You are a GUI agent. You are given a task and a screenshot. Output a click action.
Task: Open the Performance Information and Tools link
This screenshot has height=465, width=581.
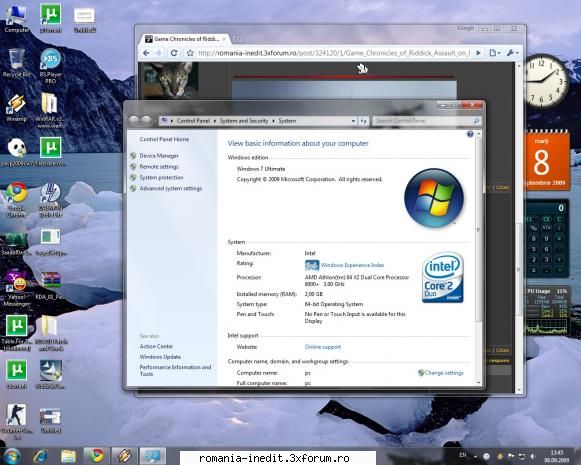point(175,371)
